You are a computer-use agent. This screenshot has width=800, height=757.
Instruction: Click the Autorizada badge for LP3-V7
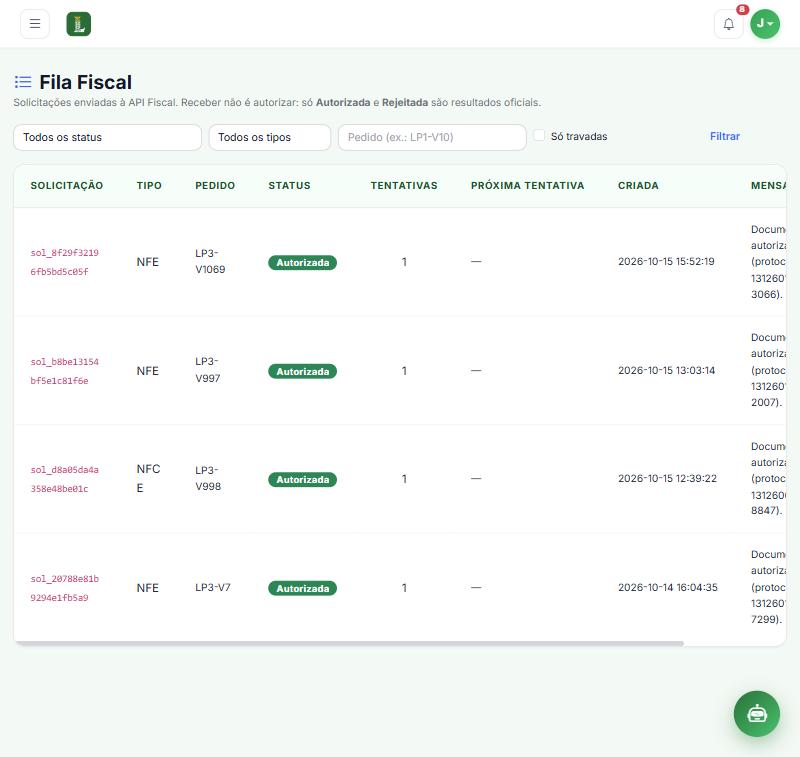[x=303, y=588]
